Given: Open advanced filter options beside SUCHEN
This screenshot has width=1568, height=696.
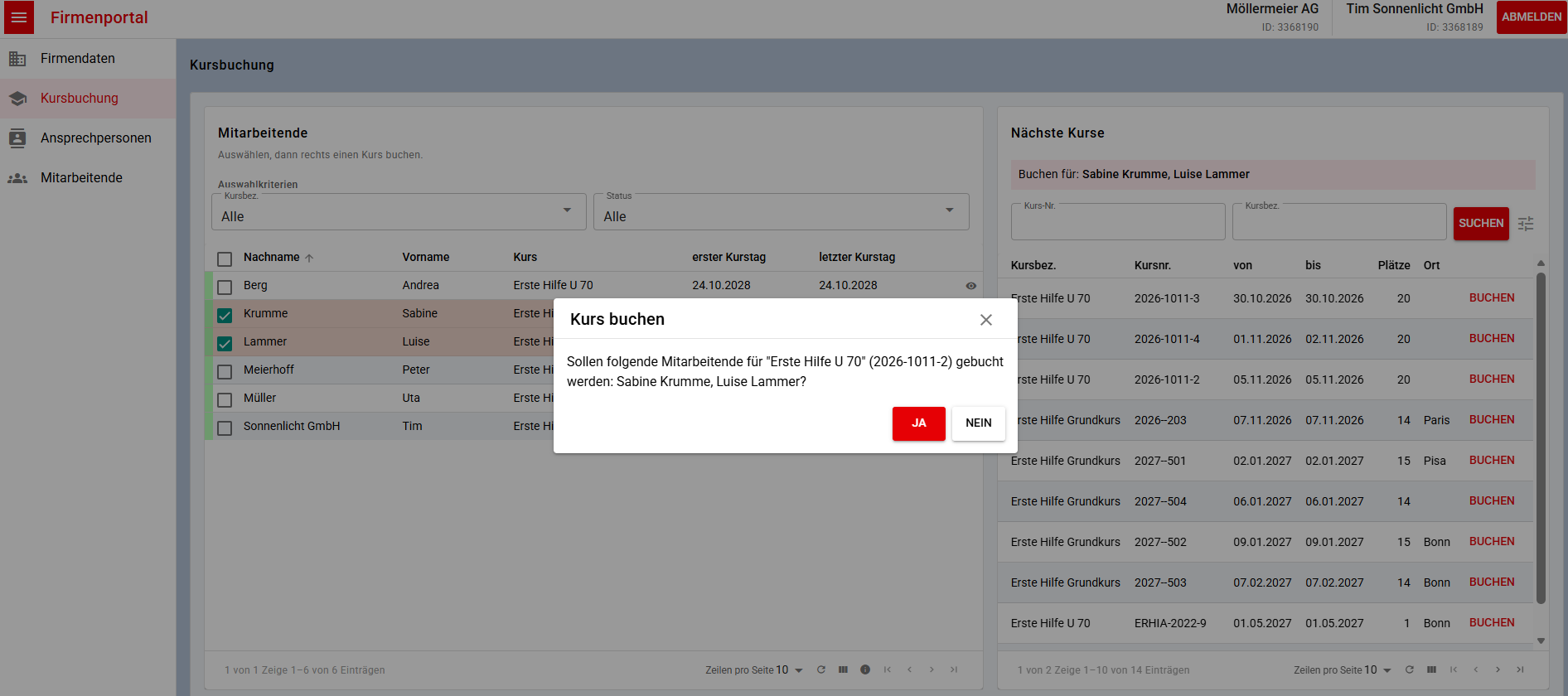Looking at the screenshot, I should 1526,224.
